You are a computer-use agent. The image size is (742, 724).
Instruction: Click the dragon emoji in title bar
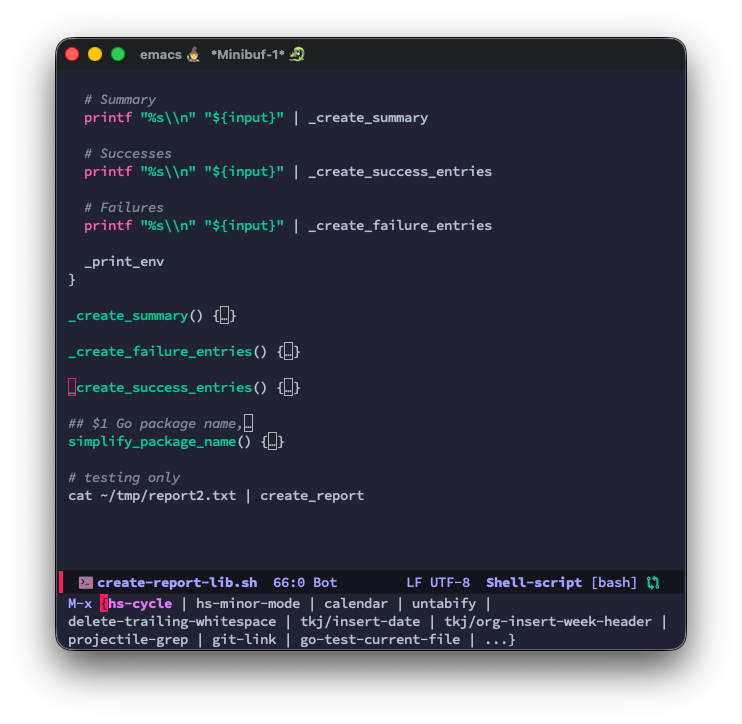(x=297, y=54)
